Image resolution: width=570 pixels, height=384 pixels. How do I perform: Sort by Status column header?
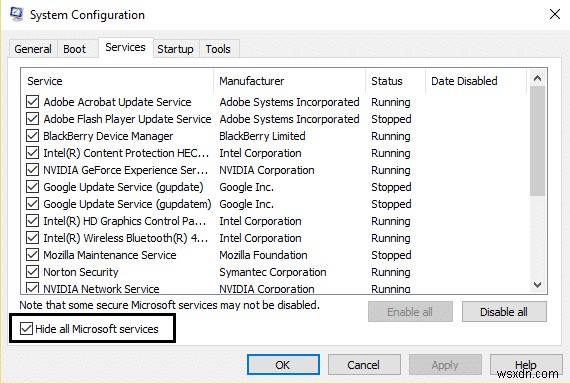pyautogui.click(x=396, y=81)
